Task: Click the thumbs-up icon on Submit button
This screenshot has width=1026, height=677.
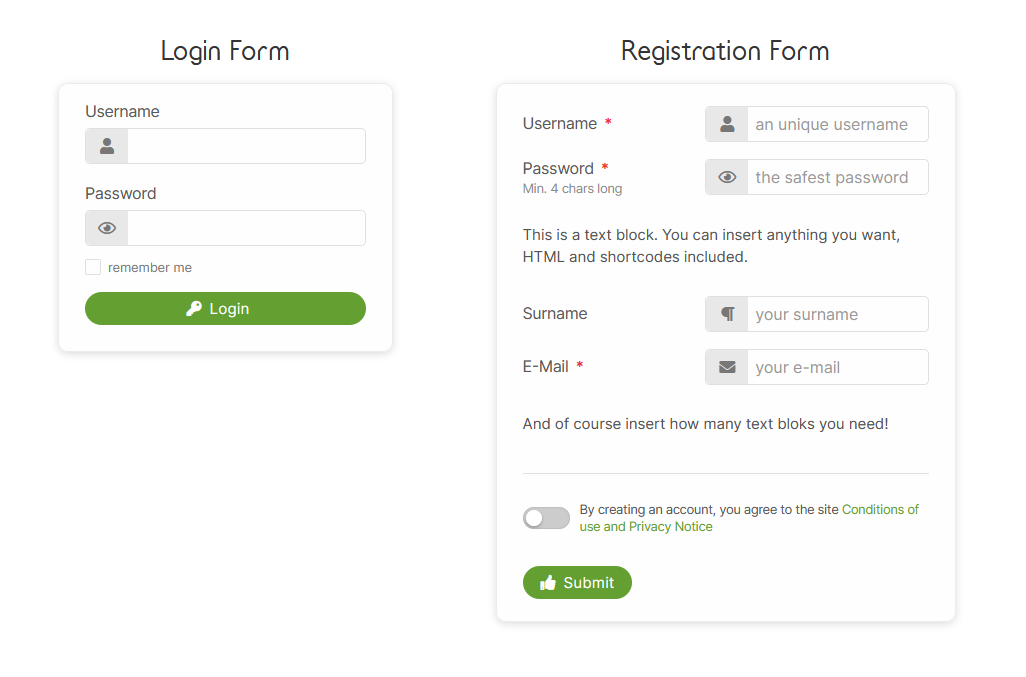Action: pos(548,583)
